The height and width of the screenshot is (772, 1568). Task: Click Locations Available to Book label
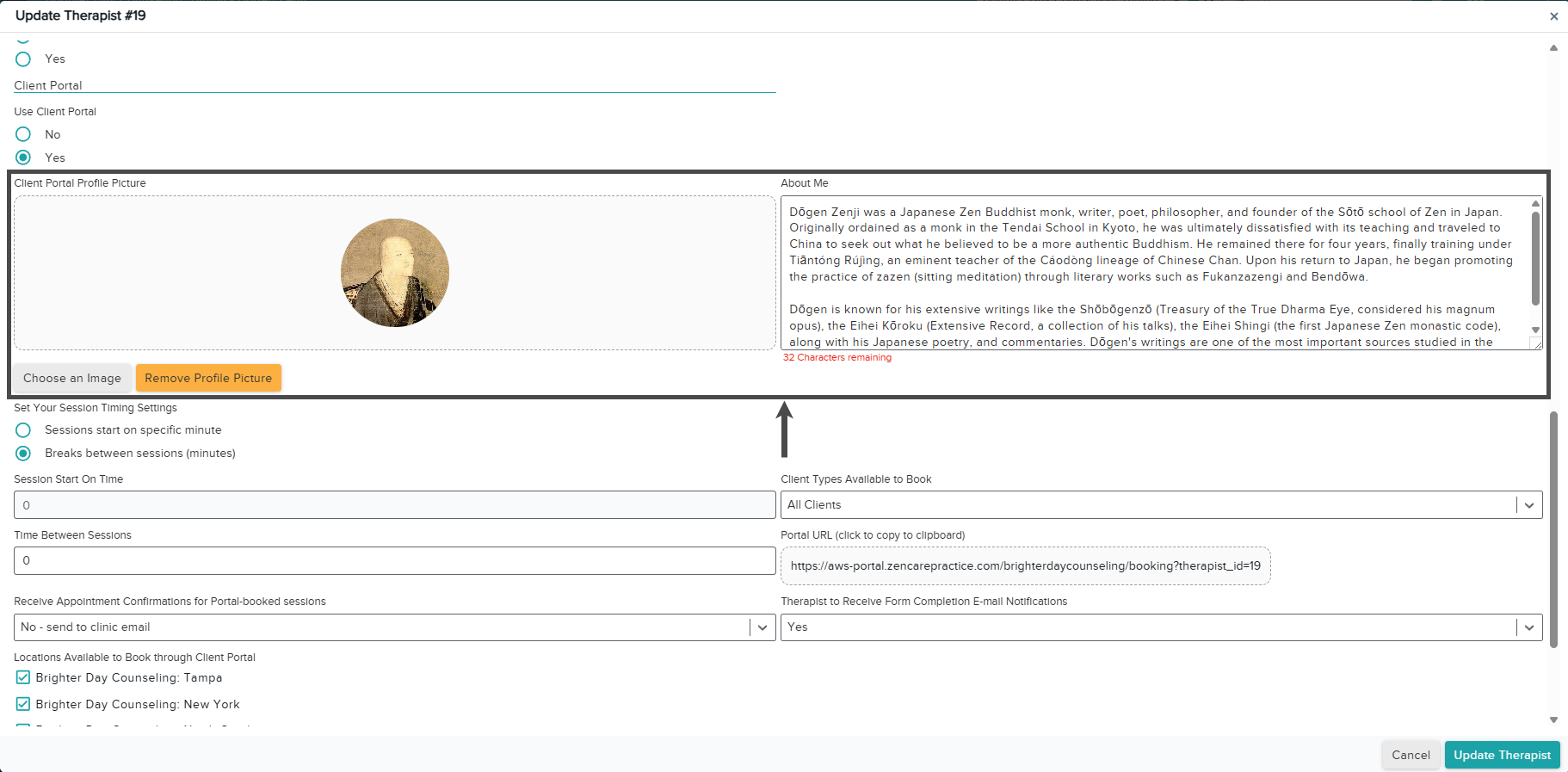point(134,658)
